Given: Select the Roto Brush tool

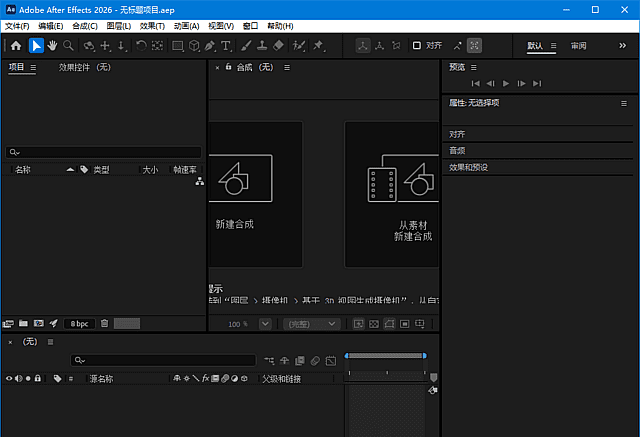Looking at the screenshot, I should coord(299,46).
